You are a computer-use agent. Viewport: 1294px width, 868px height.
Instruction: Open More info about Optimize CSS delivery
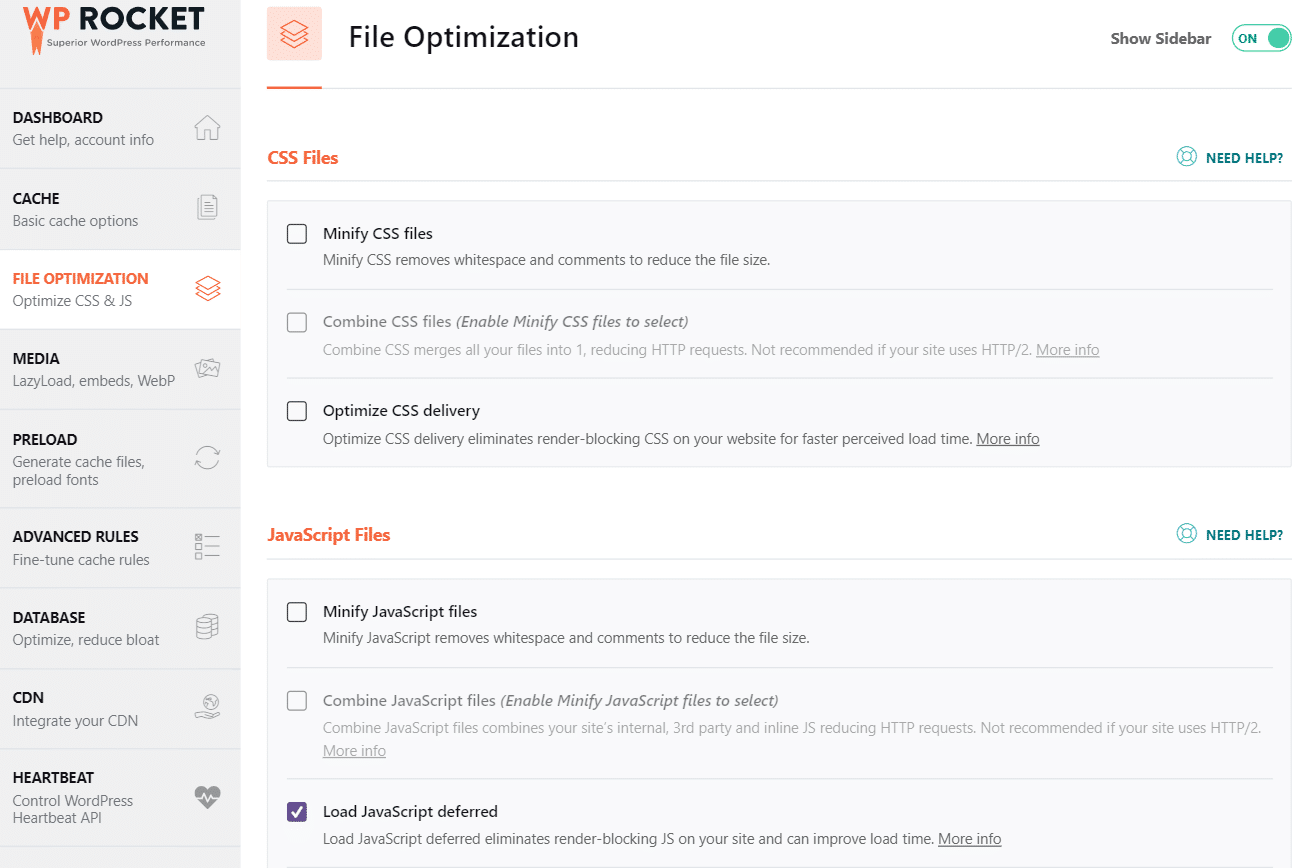pos(1007,438)
